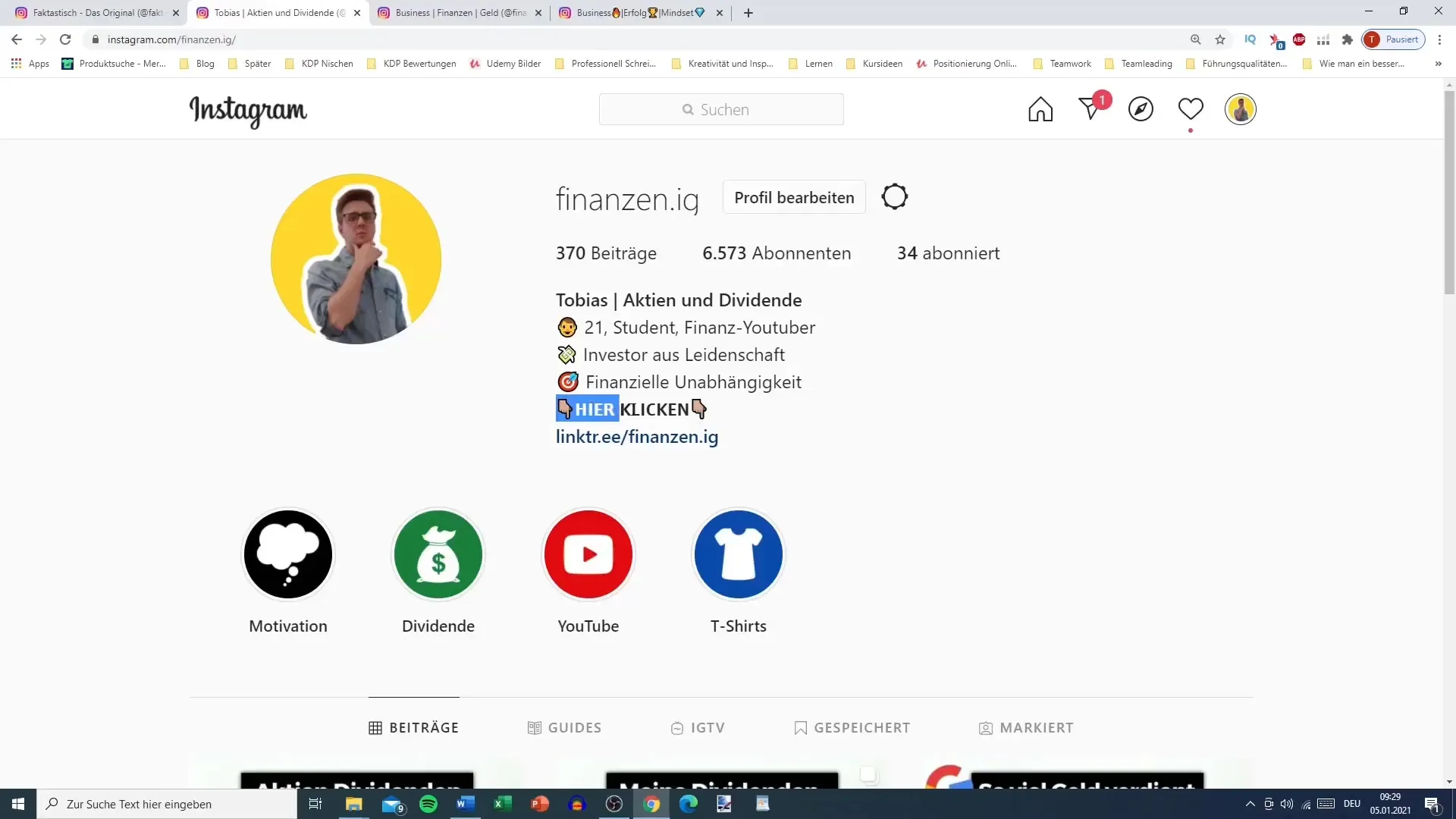The image size is (1456, 819).
Task: Open the Lernen bookmark folder
Action: click(x=810, y=64)
